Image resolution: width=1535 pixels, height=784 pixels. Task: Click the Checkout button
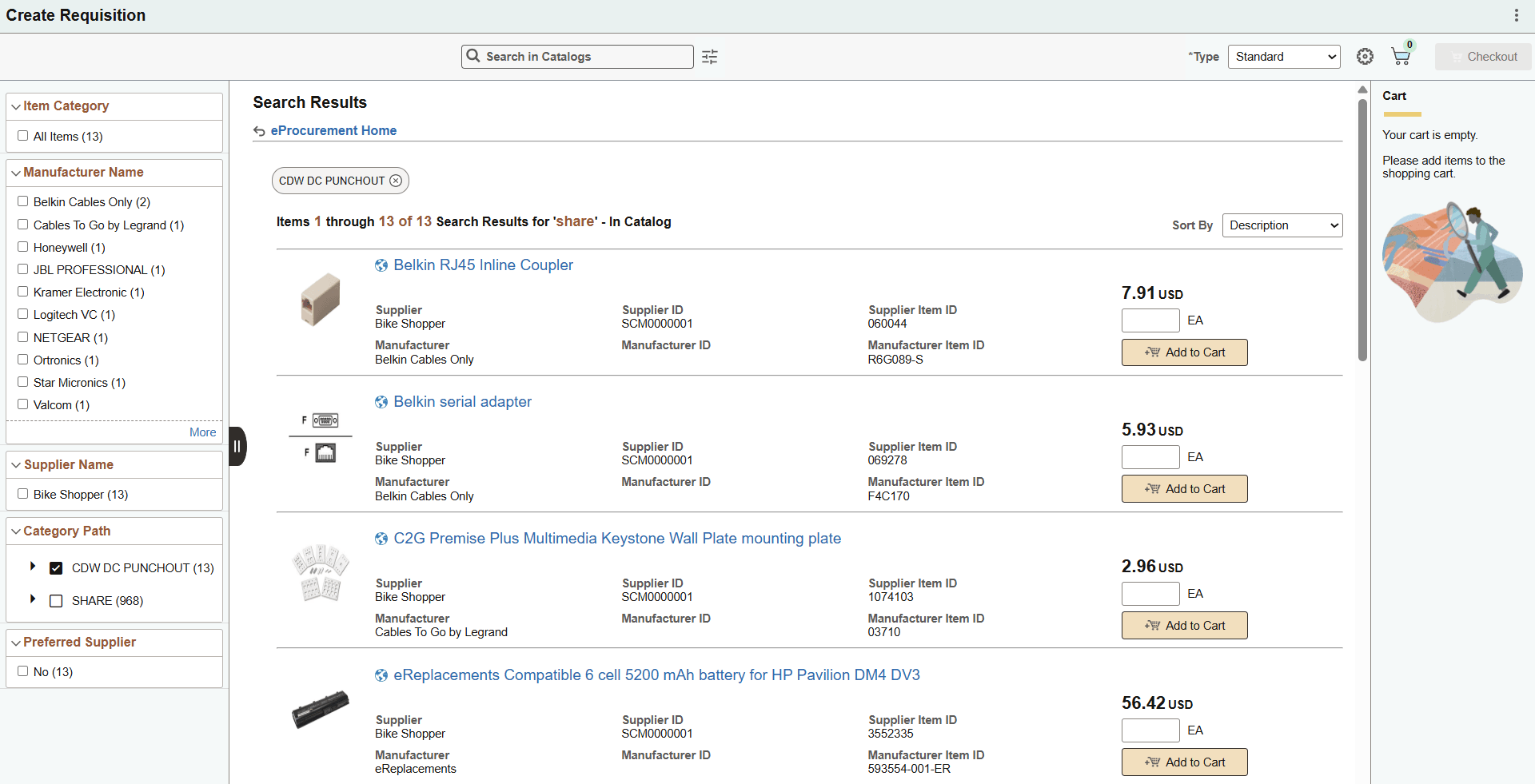coord(1483,56)
